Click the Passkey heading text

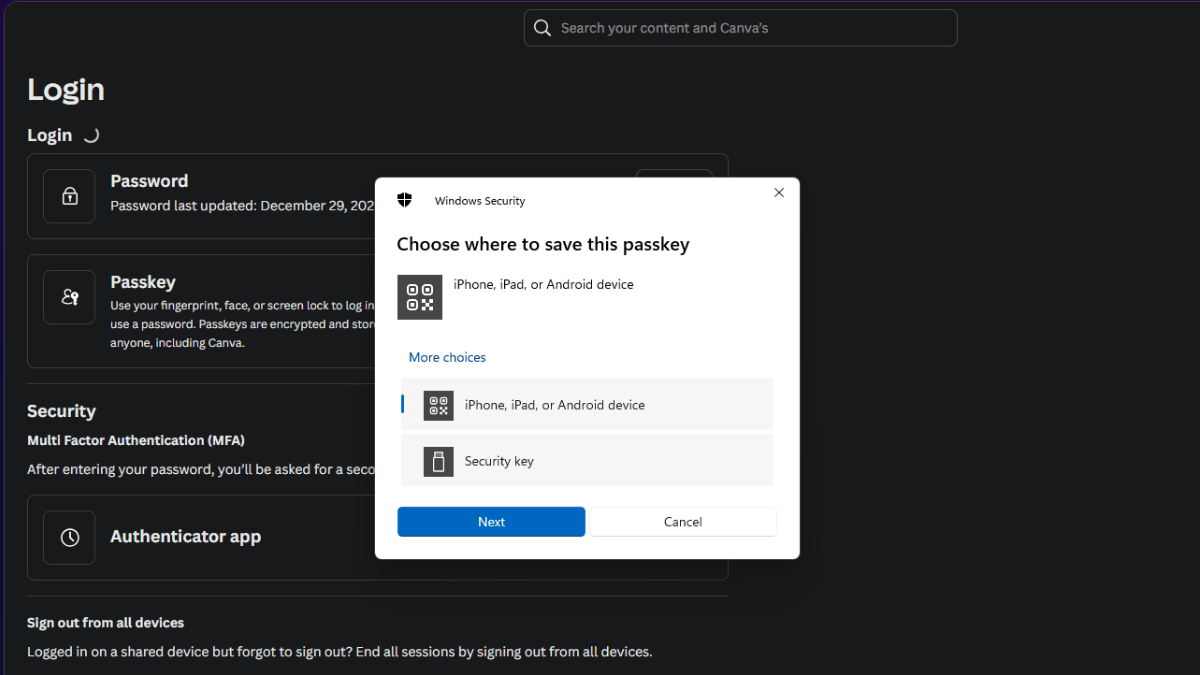[143, 282]
